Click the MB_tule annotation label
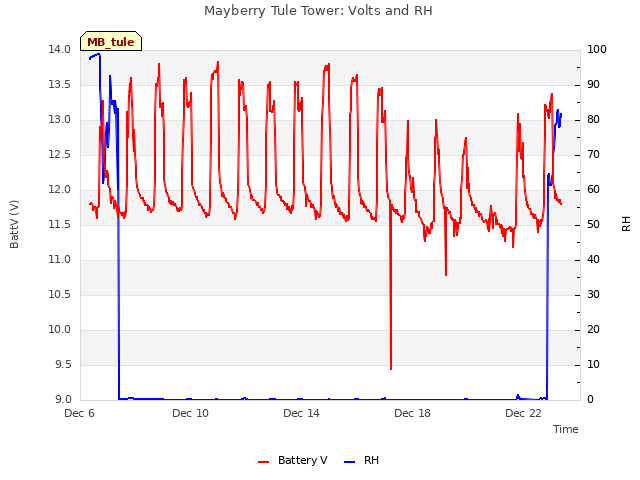This screenshot has width=640, height=480. [111, 42]
